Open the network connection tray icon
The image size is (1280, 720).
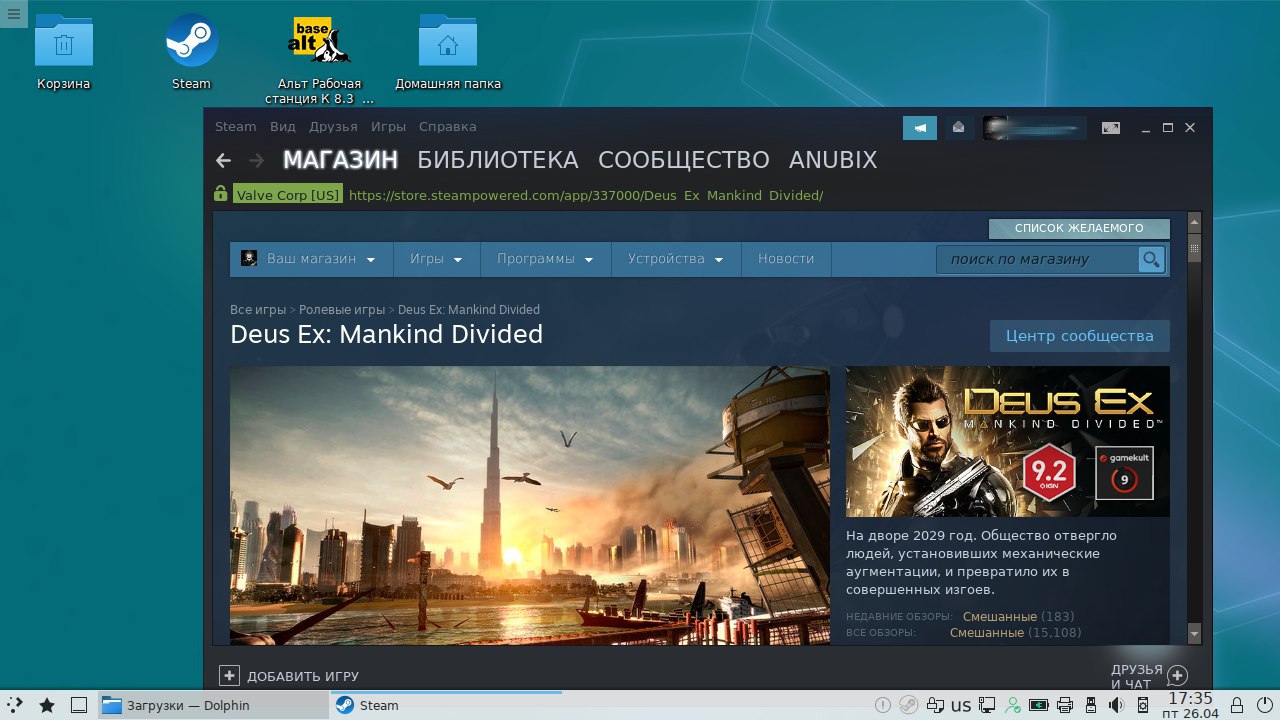[987, 705]
